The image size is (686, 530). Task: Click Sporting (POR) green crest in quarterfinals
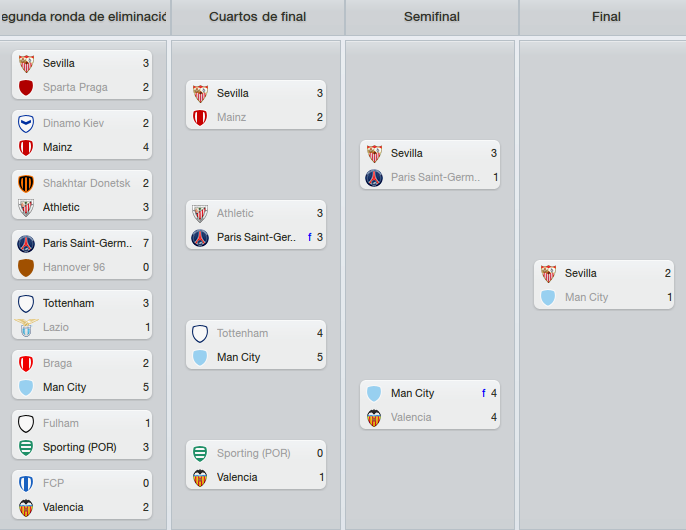point(200,453)
